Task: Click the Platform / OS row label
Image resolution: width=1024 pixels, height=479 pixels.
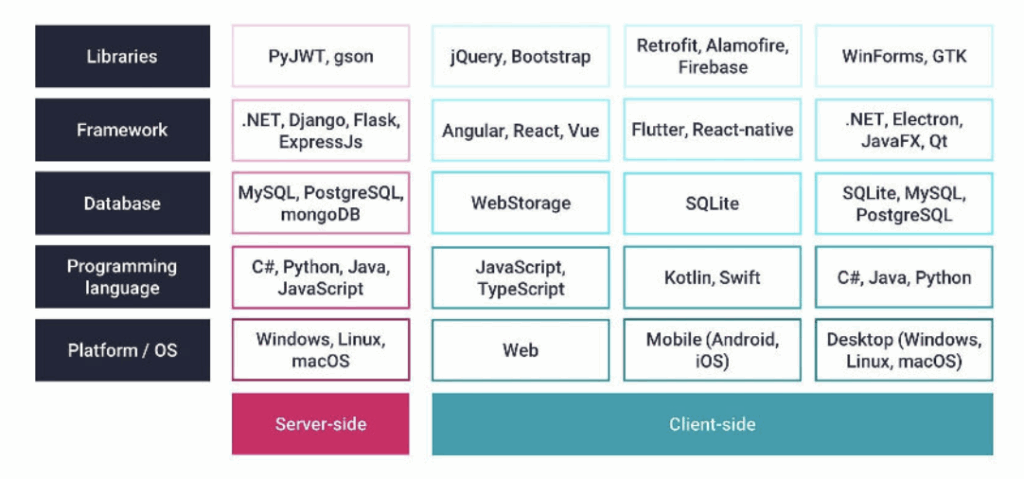Action: click(x=122, y=350)
